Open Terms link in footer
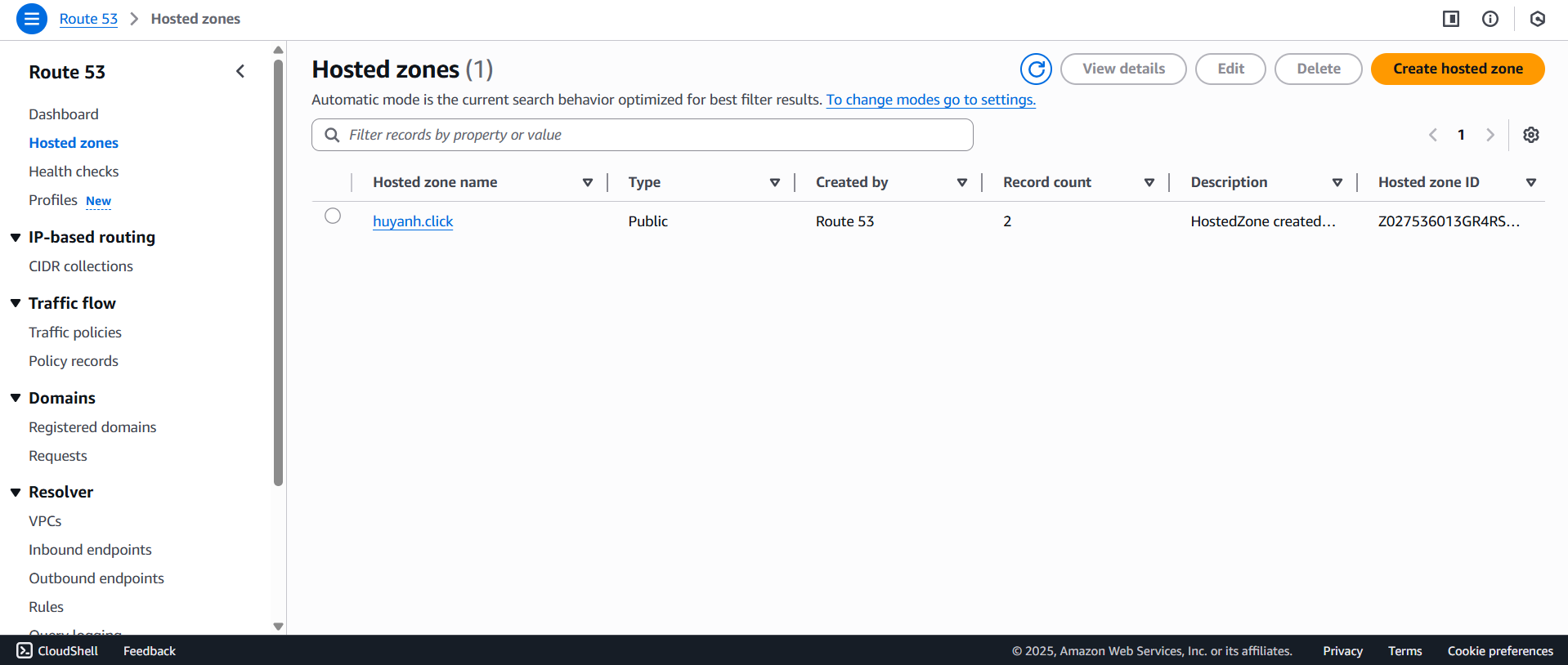This screenshot has height=665, width=1568. 1404,651
